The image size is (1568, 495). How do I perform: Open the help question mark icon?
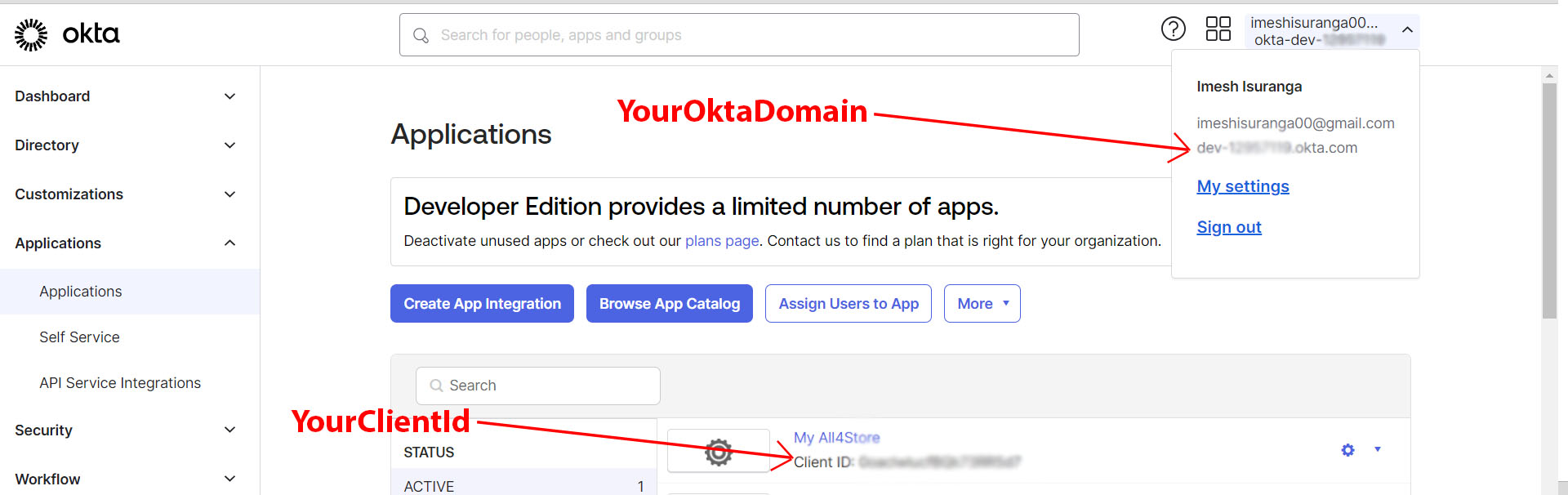pyautogui.click(x=1174, y=29)
